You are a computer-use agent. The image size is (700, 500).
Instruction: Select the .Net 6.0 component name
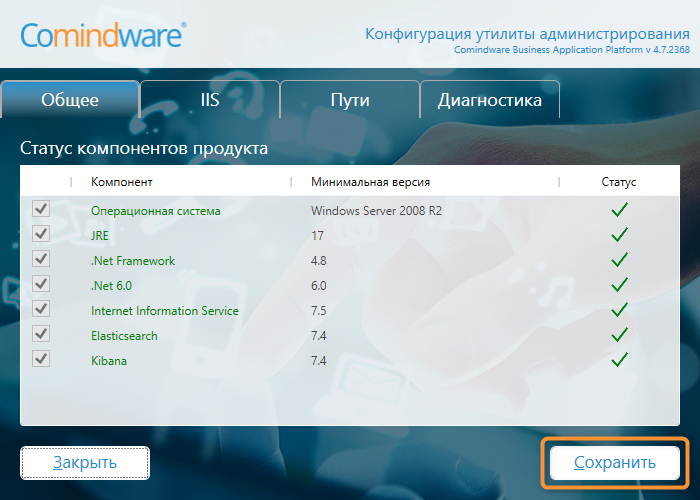[x=112, y=286]
